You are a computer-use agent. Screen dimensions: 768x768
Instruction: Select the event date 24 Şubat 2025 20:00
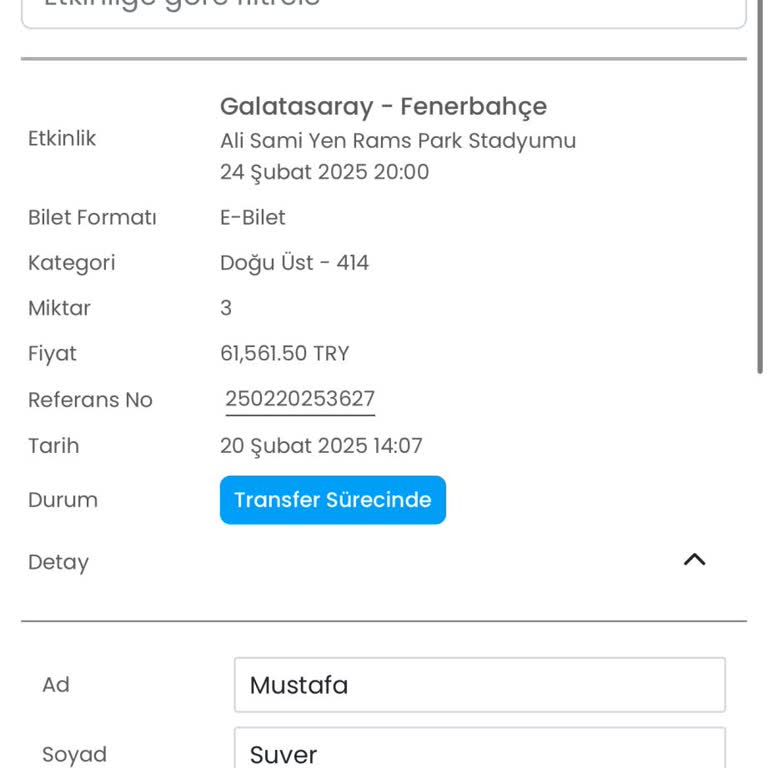(324, 172)
